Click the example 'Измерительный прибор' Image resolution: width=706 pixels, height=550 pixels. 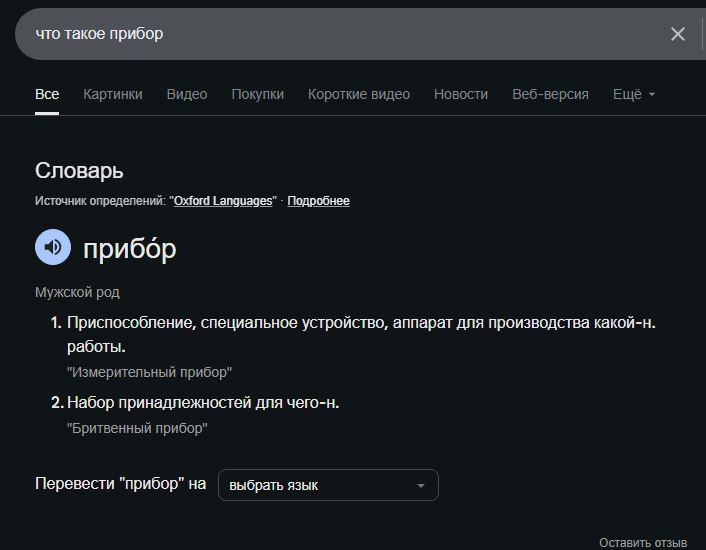point(149,372)
